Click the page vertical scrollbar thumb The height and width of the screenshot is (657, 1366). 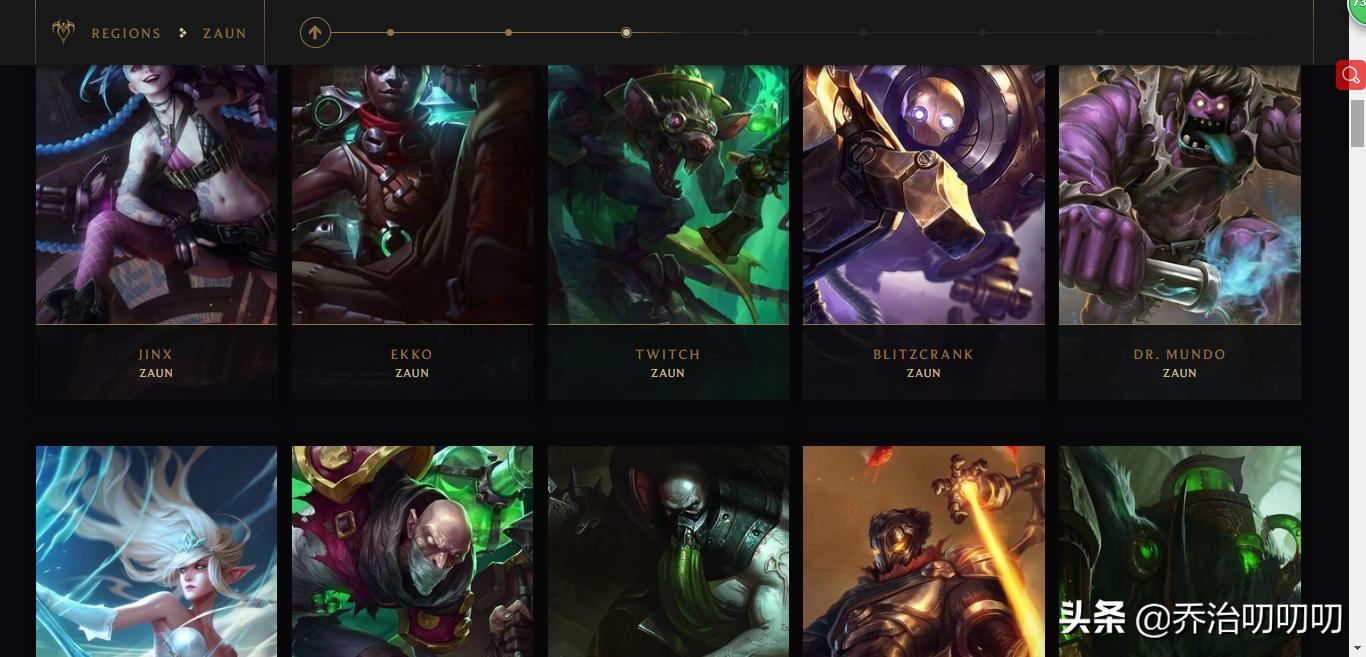point(1357,122)
